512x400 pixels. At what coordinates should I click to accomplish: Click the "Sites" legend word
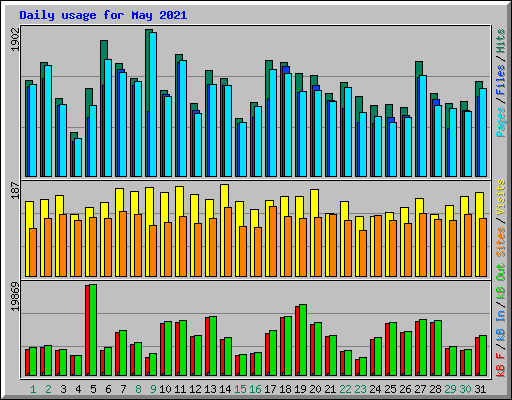click(501, 242)
